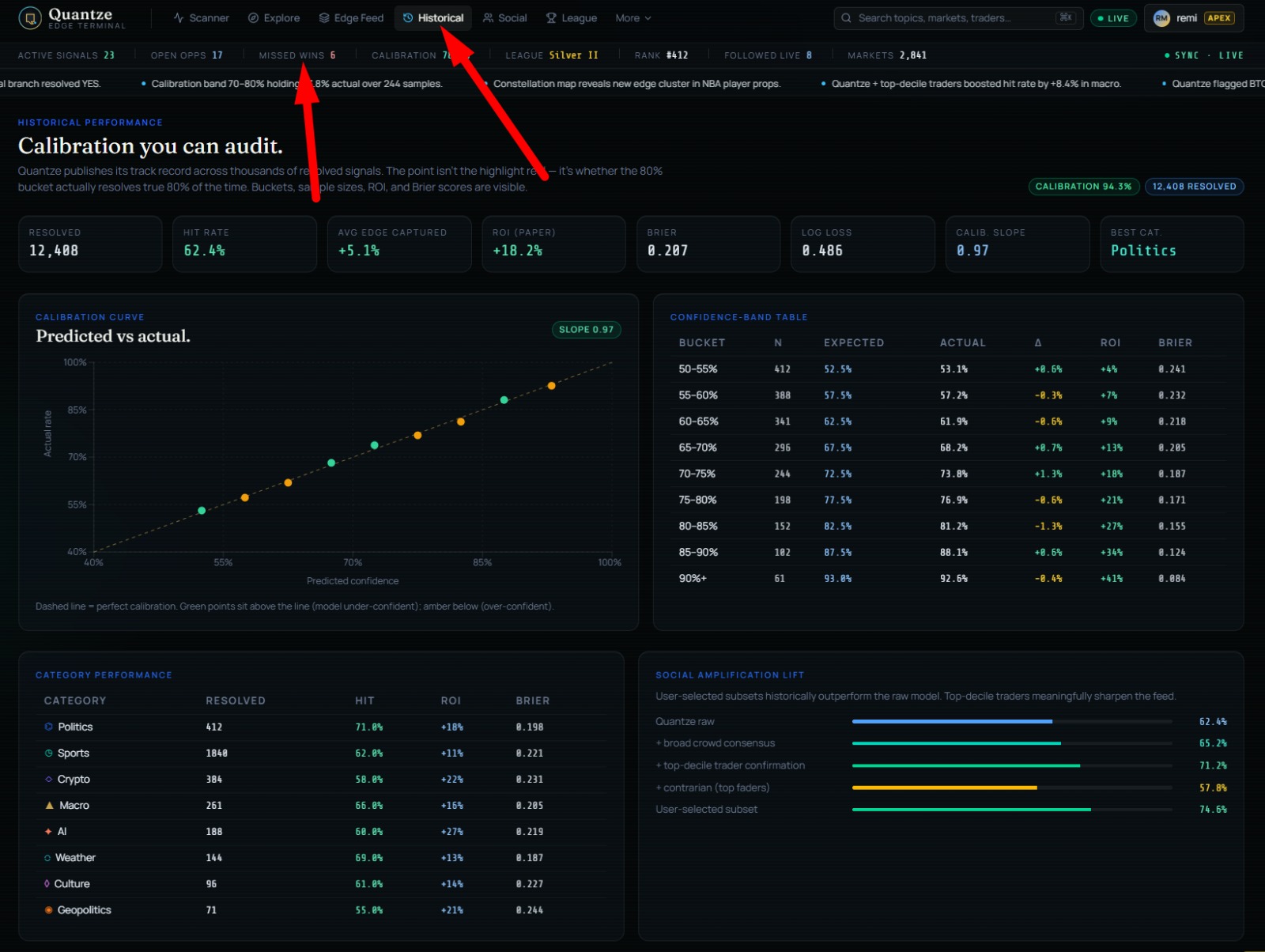The height and width of the screenshot is (952, 1265).
Task: Click the APEX tier badge
Action: click(x=1218, y=18)
